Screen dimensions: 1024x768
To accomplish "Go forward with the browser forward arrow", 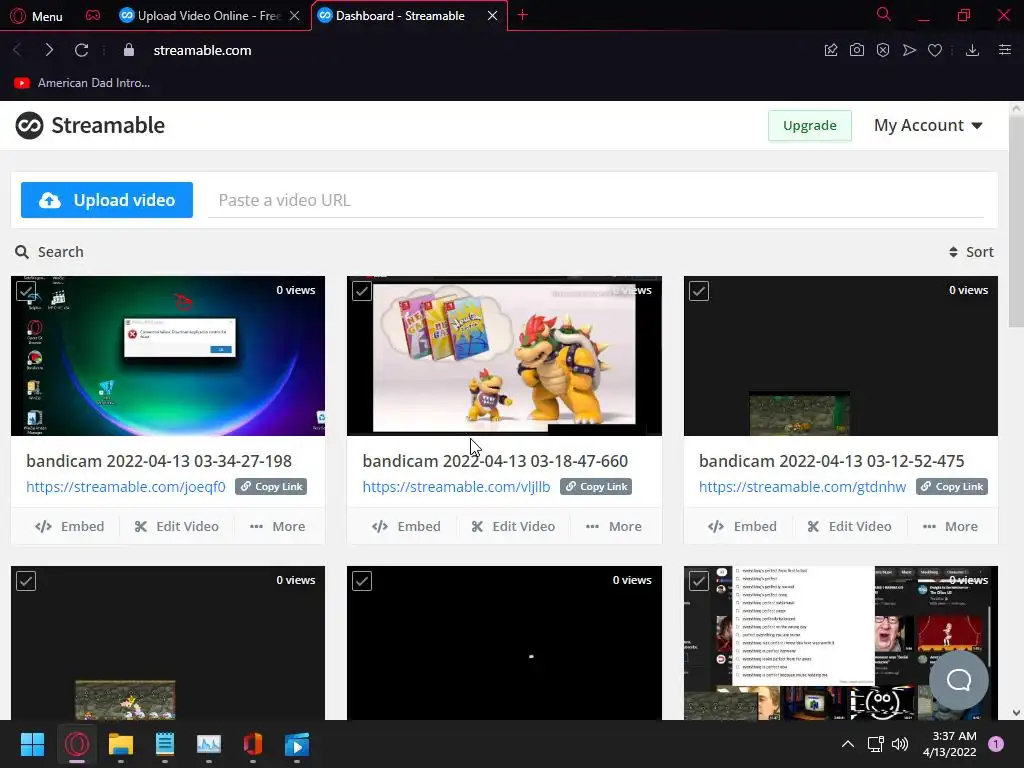I will pos(49,50).
